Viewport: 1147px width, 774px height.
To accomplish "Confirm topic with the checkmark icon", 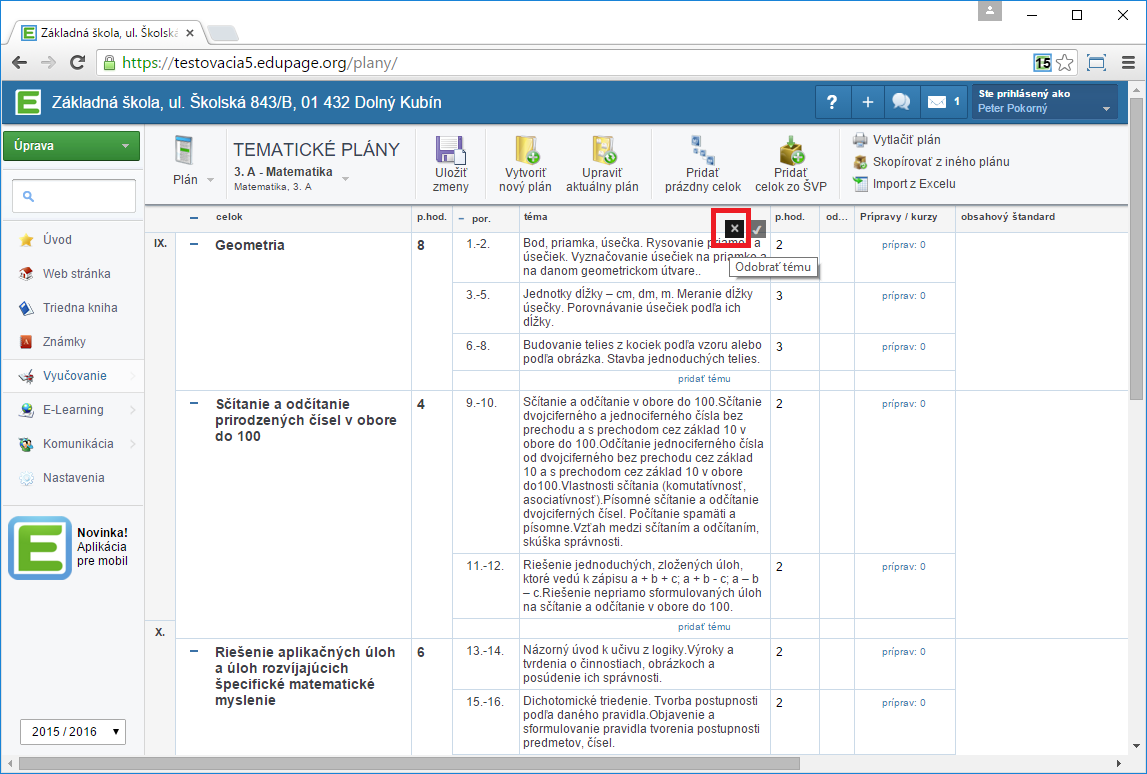I will pyautogui.click(x=758, y=229).
